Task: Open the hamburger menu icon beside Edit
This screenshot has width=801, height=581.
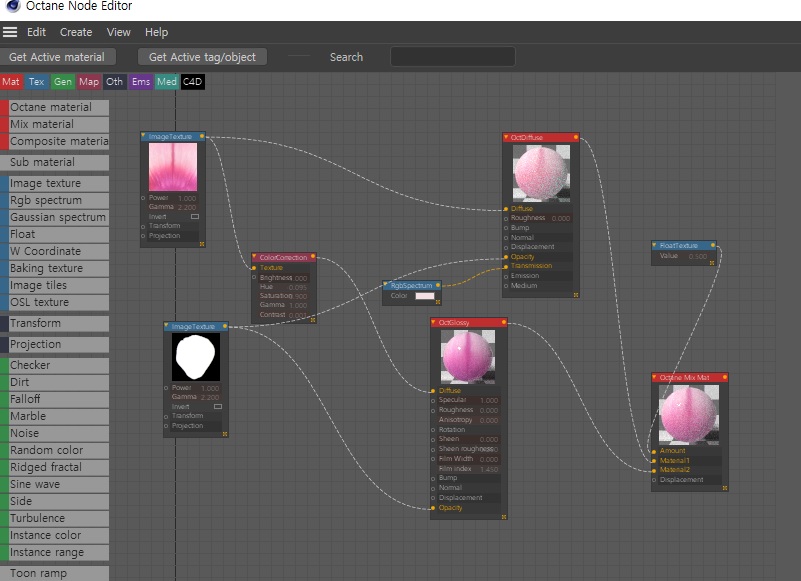Action: 10,32
